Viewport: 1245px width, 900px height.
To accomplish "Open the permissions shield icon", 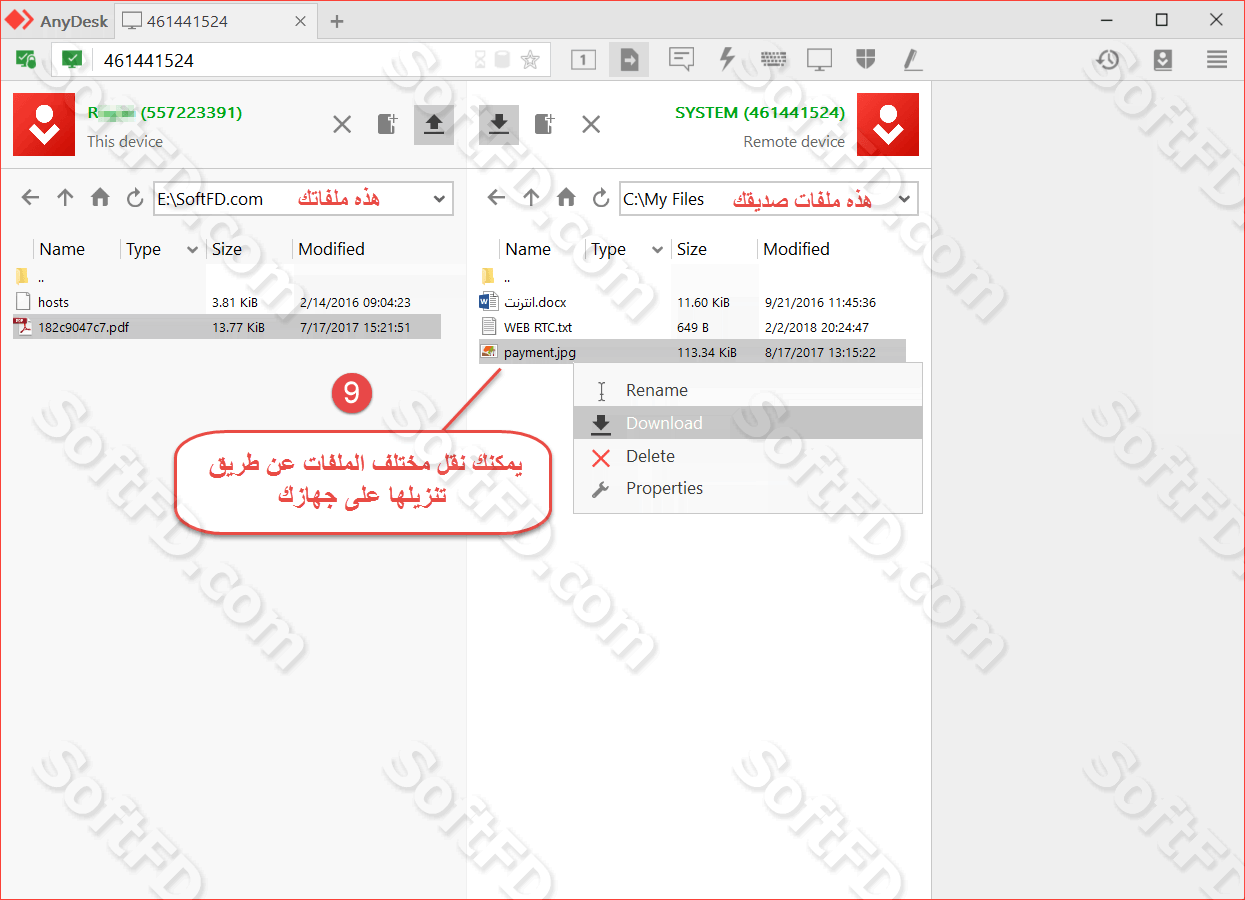I will point(866,60).
